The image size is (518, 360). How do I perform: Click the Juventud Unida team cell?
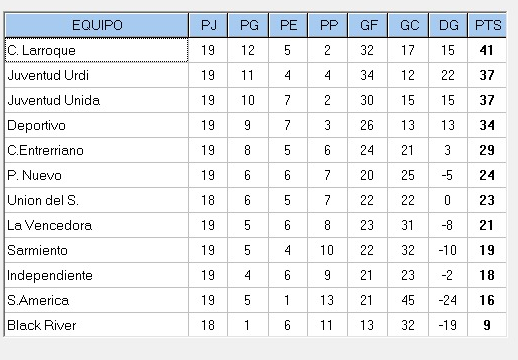[97, 100]
